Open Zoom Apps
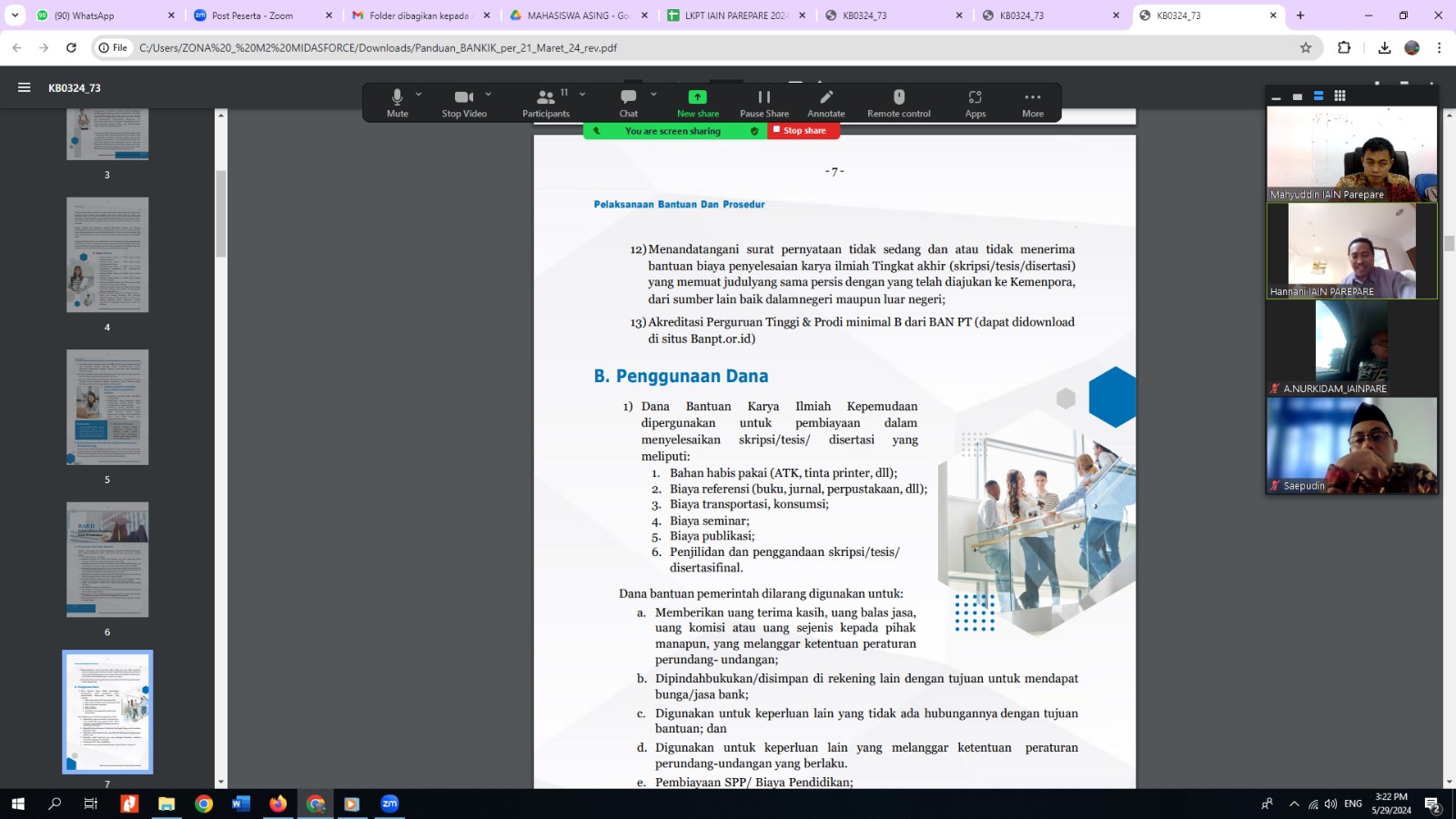The width and height of the screenshot is (1456, 819). (976, 103)
